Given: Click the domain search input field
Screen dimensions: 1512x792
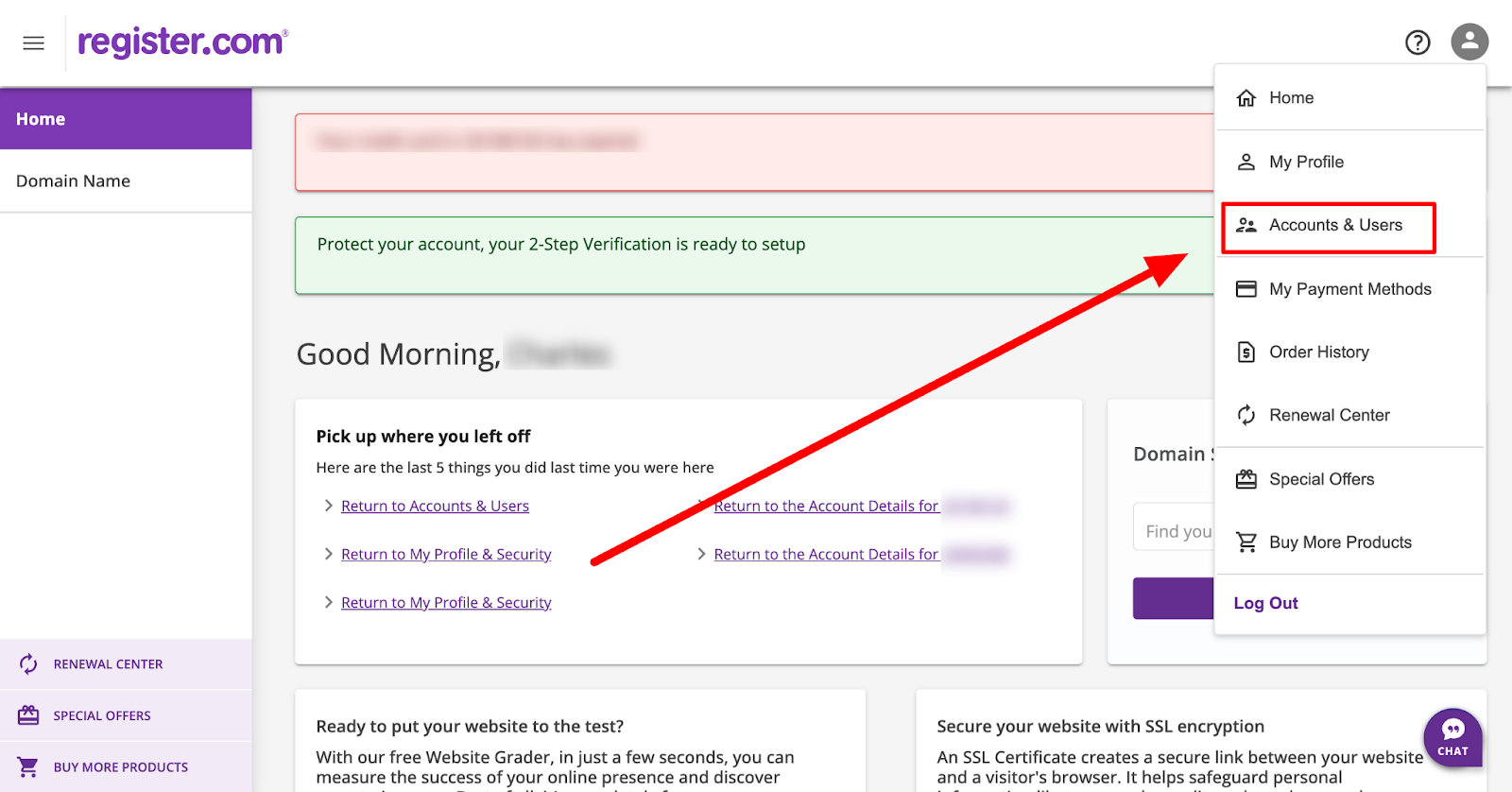Looking at the screenshot, I should pyautogui.click(x=1175, y=531).
